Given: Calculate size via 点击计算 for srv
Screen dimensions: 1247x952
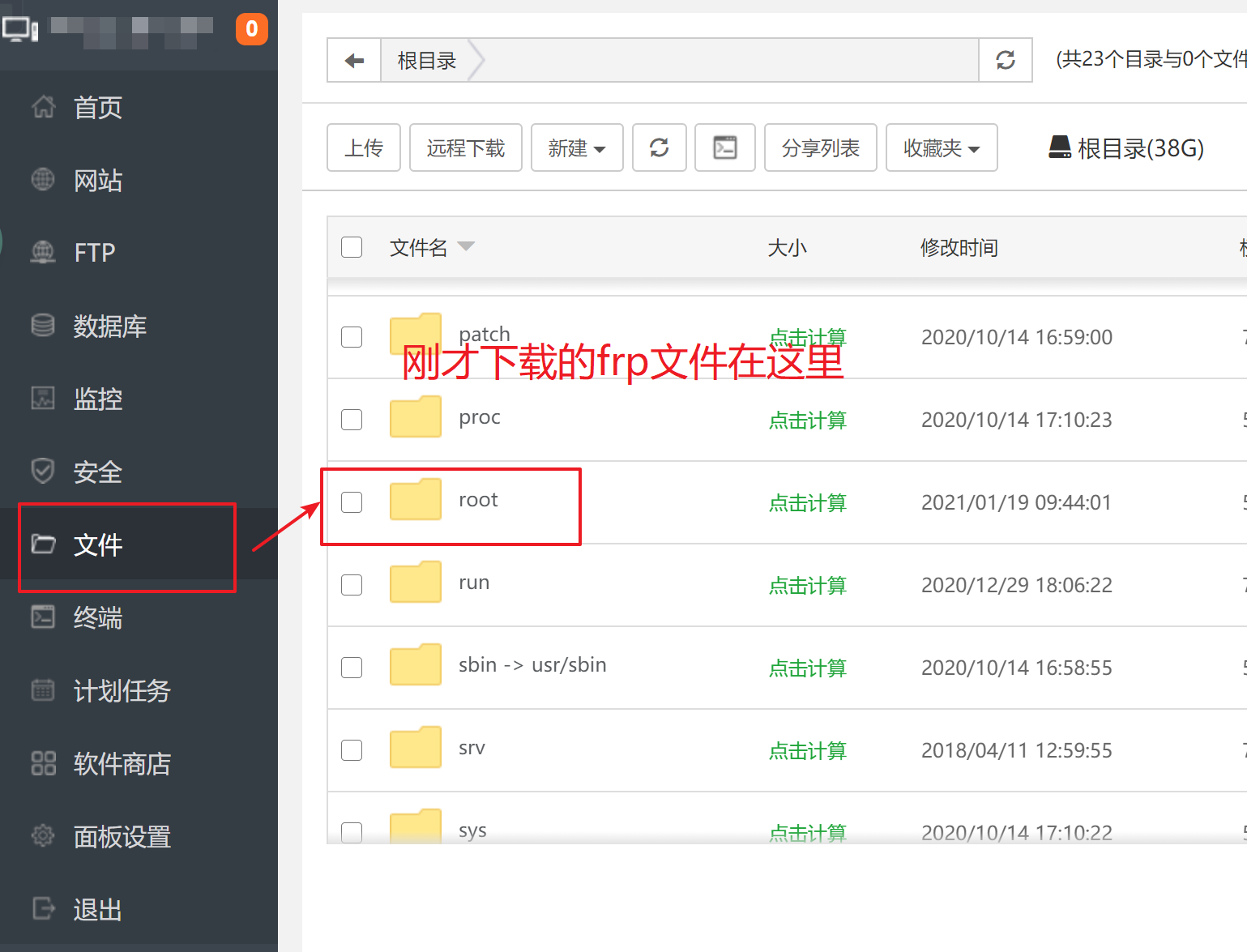Looking at the screenshot, I should pyautogui.click(x=808, y=751).
